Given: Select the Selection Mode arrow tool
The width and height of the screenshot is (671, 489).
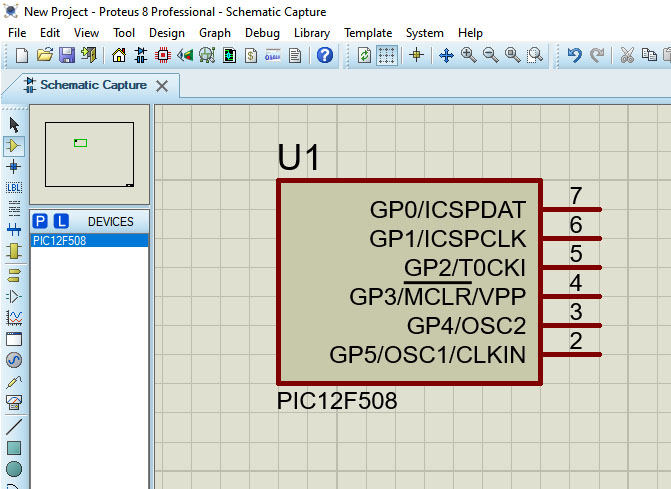Looking at the screenshot, I should pos(14,125).
